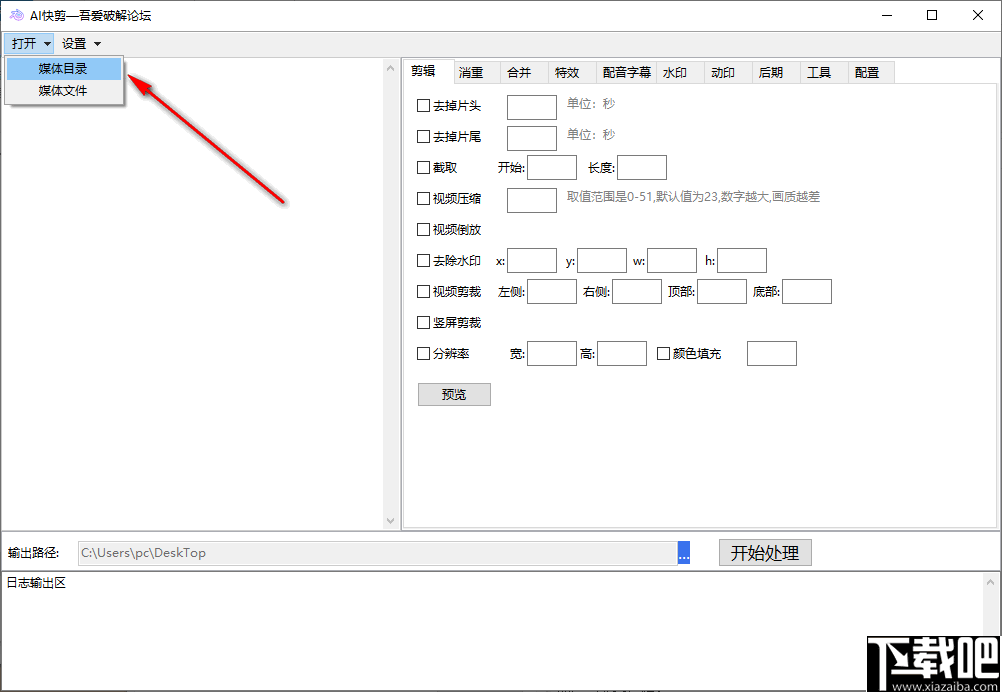Click the 颜色填充 color value box

[x=772, y=353]
